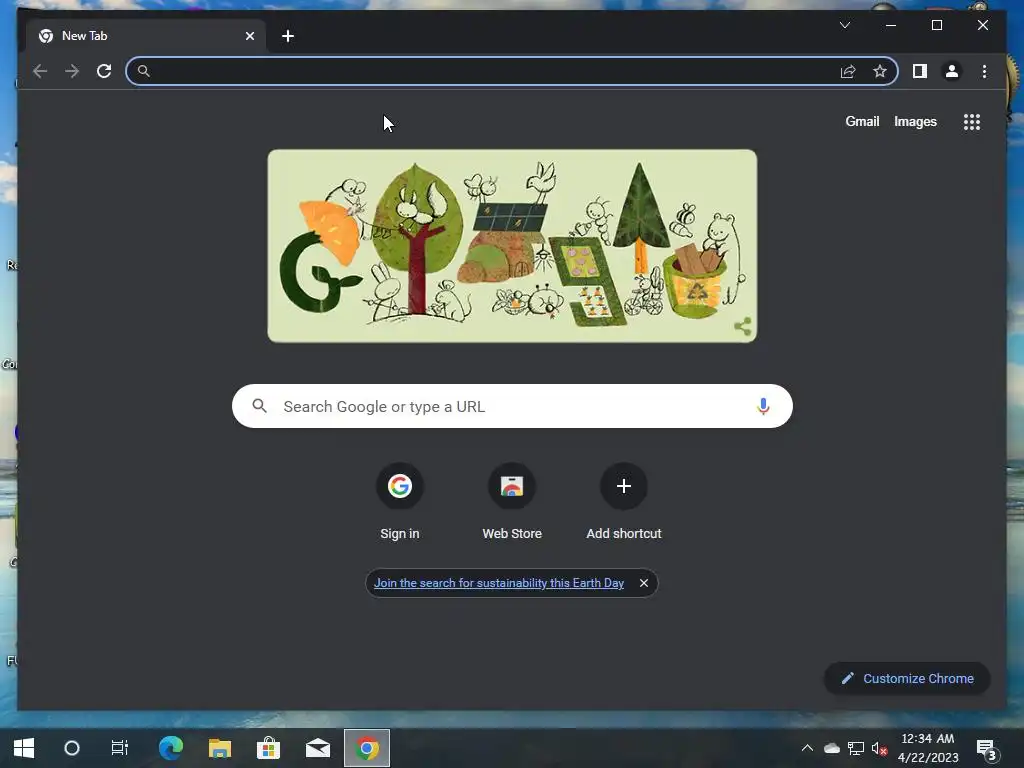Open File Explorer from the taskbar

(x=220, y=748)
